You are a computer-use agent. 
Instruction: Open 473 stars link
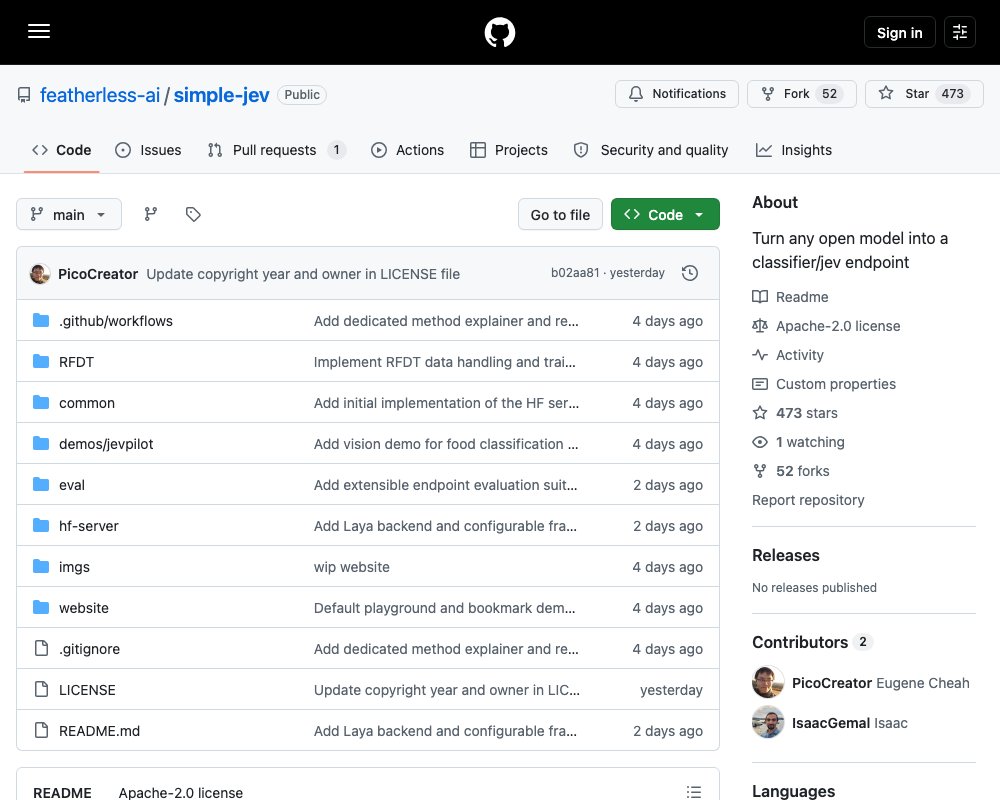coord(795,413)
